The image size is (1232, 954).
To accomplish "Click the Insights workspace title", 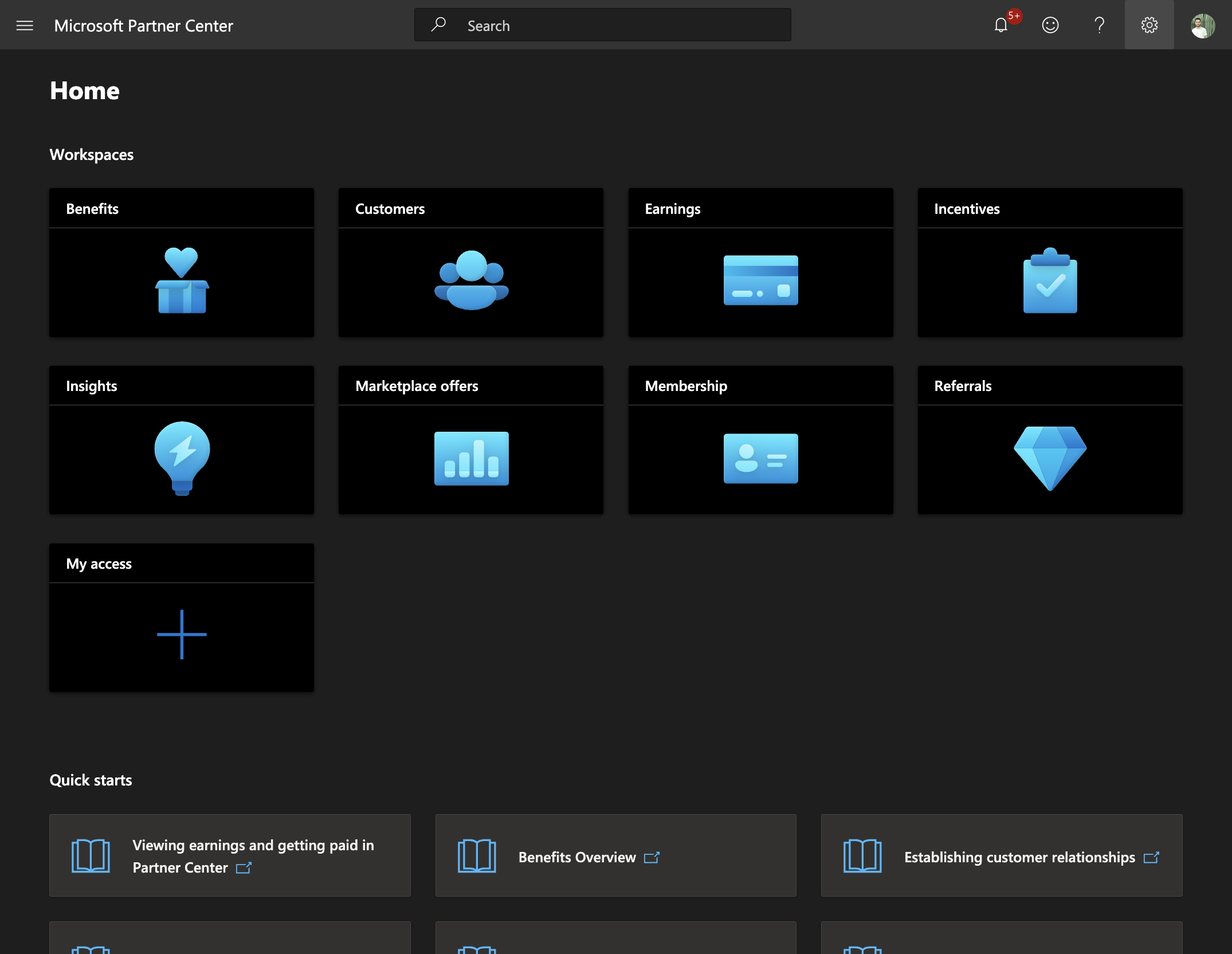I will click(x=91, y=386).
